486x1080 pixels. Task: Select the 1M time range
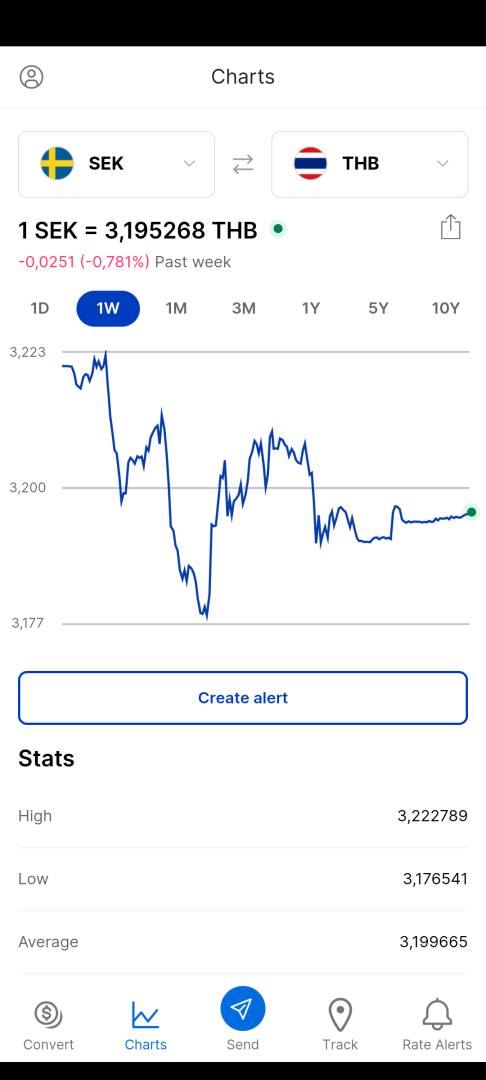point(176,309)
